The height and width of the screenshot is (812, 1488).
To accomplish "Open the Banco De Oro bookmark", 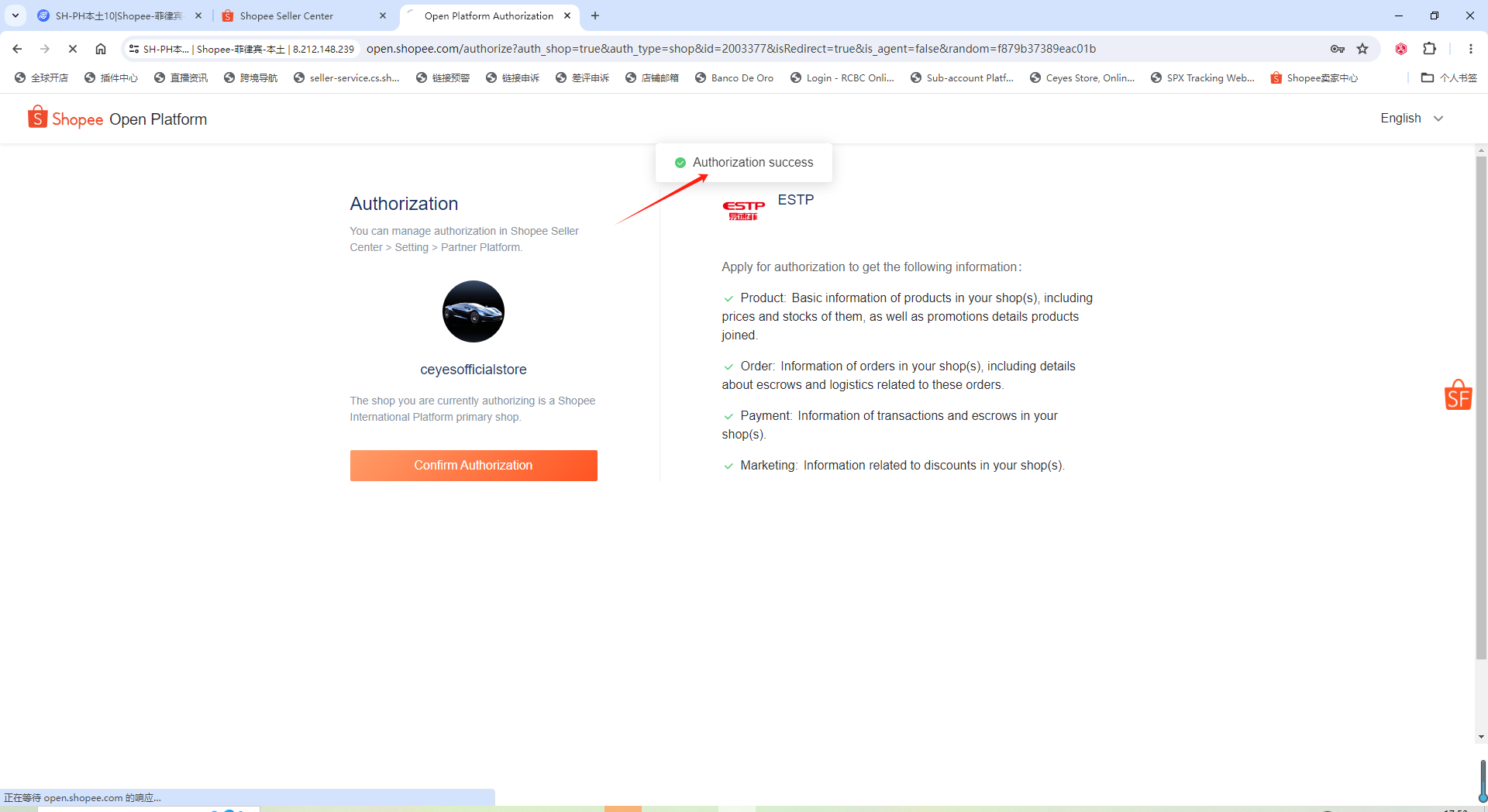I will pos(734,77).
